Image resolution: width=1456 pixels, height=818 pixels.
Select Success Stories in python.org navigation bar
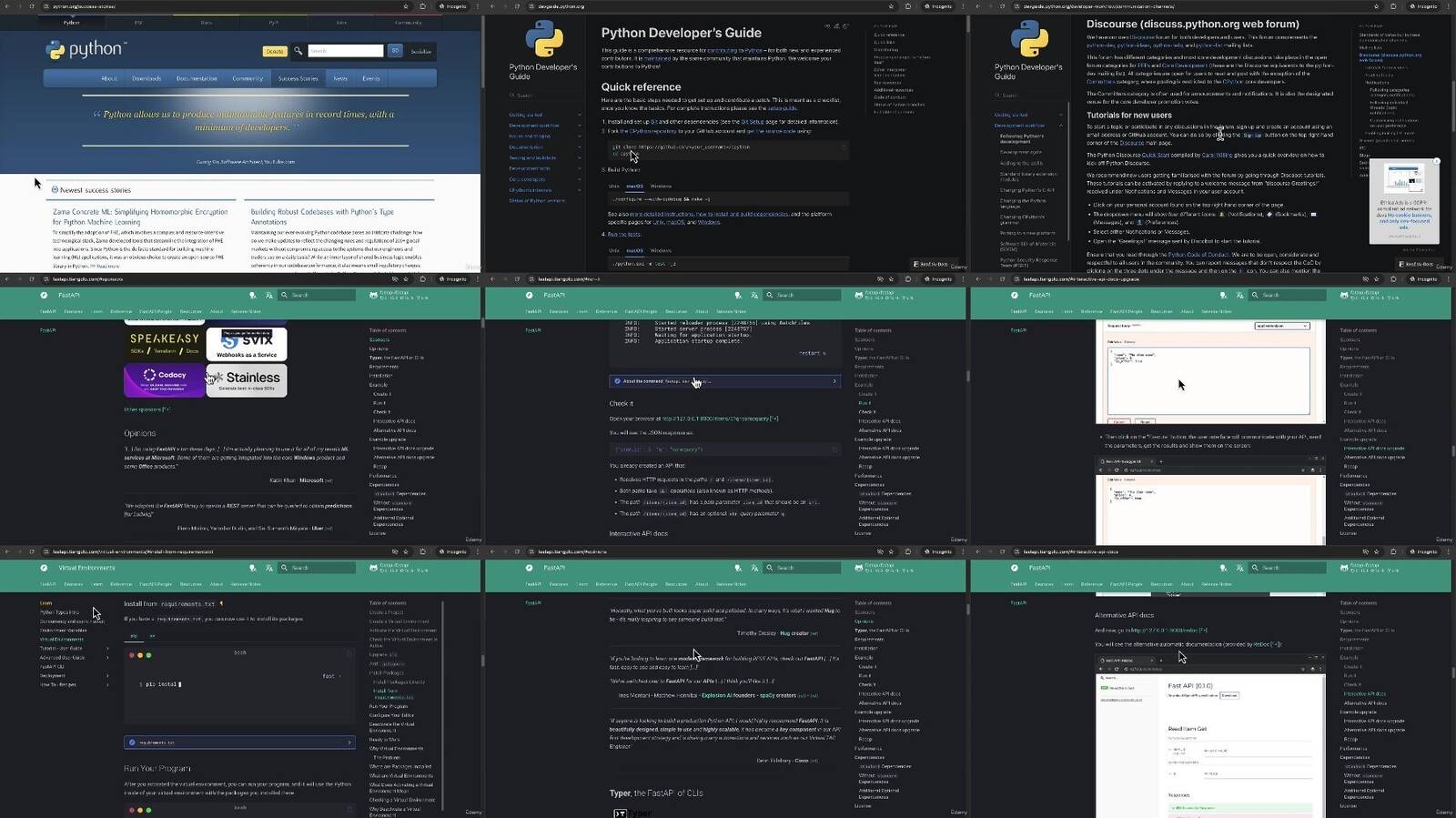click(298, 78)
